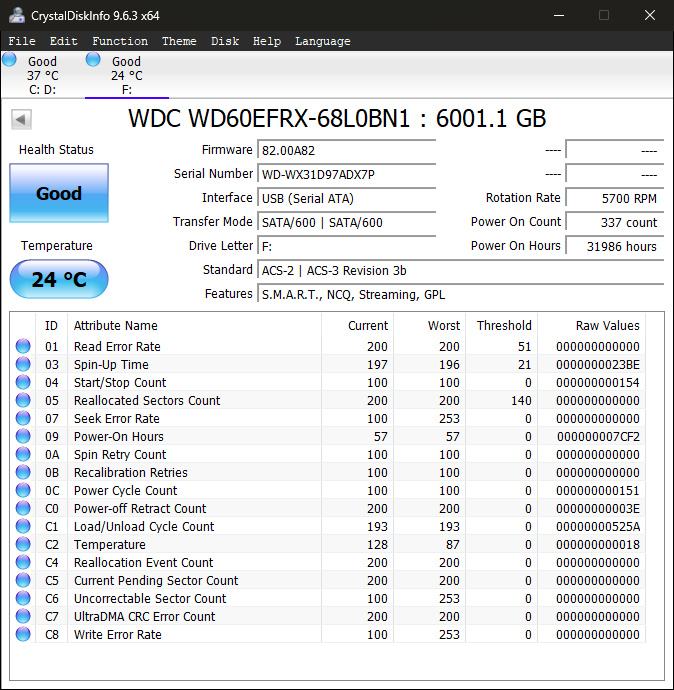The width and height of the screenshot is (674, 690).
Task: Click the Serial Number field WD-WX31D97ADX7P
Action: point(347,174)
